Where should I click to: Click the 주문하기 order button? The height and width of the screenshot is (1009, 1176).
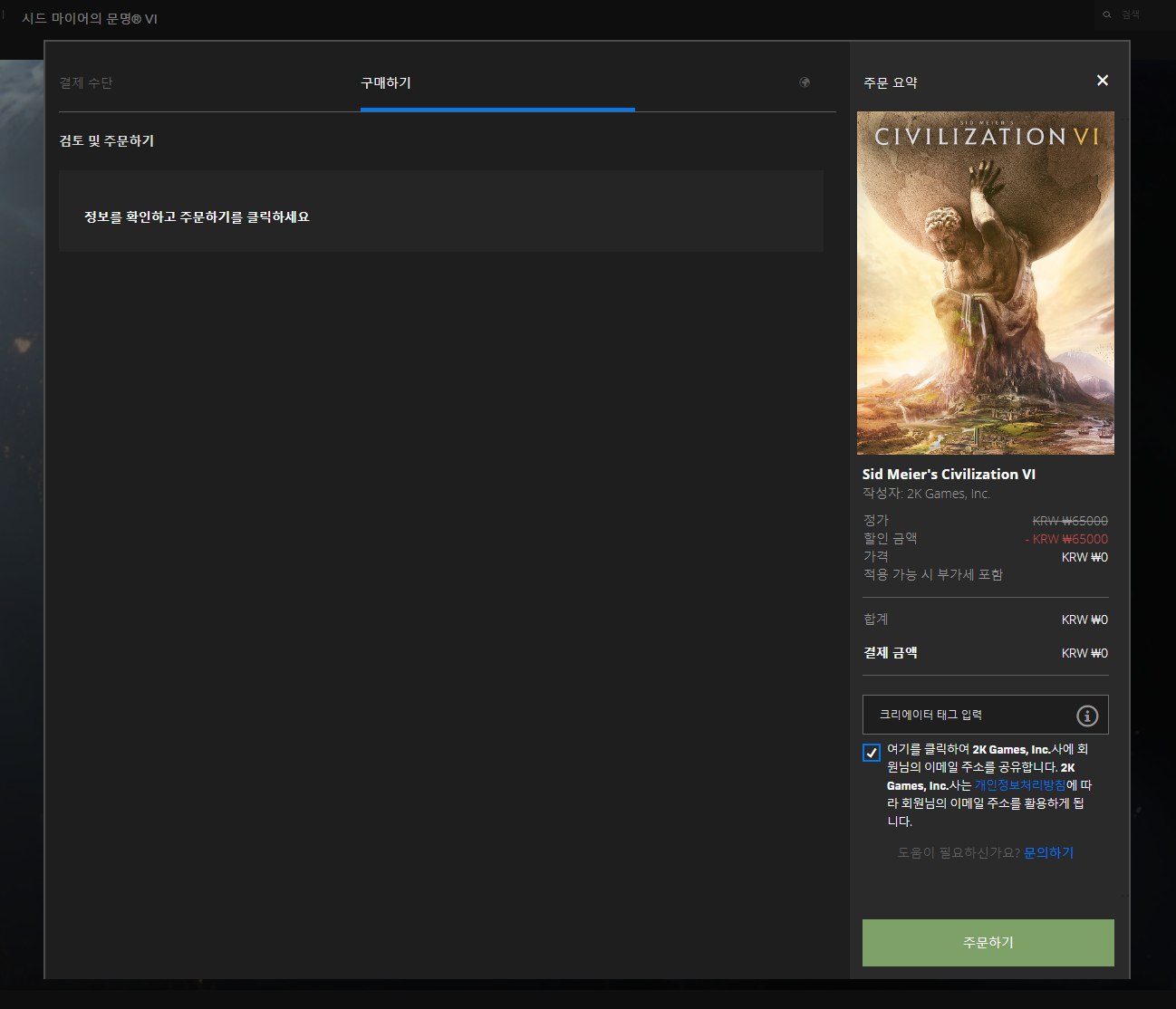point(988,943)
